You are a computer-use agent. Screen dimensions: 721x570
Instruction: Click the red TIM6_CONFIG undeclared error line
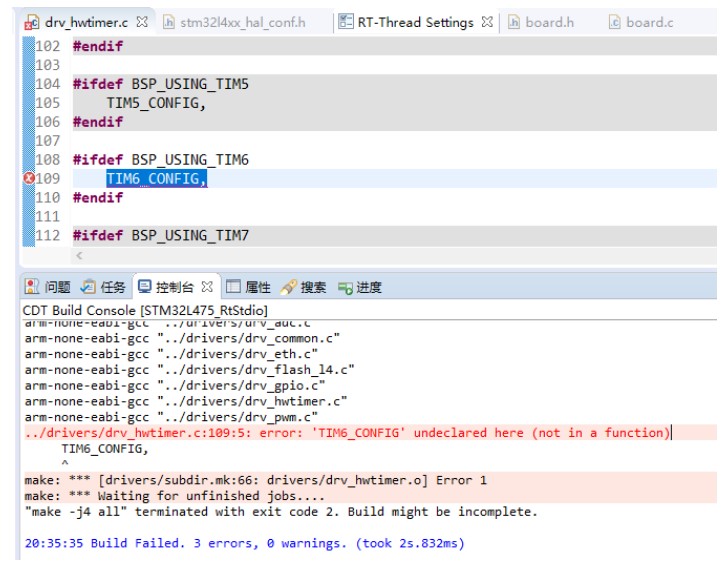click(x=348, y=433)
